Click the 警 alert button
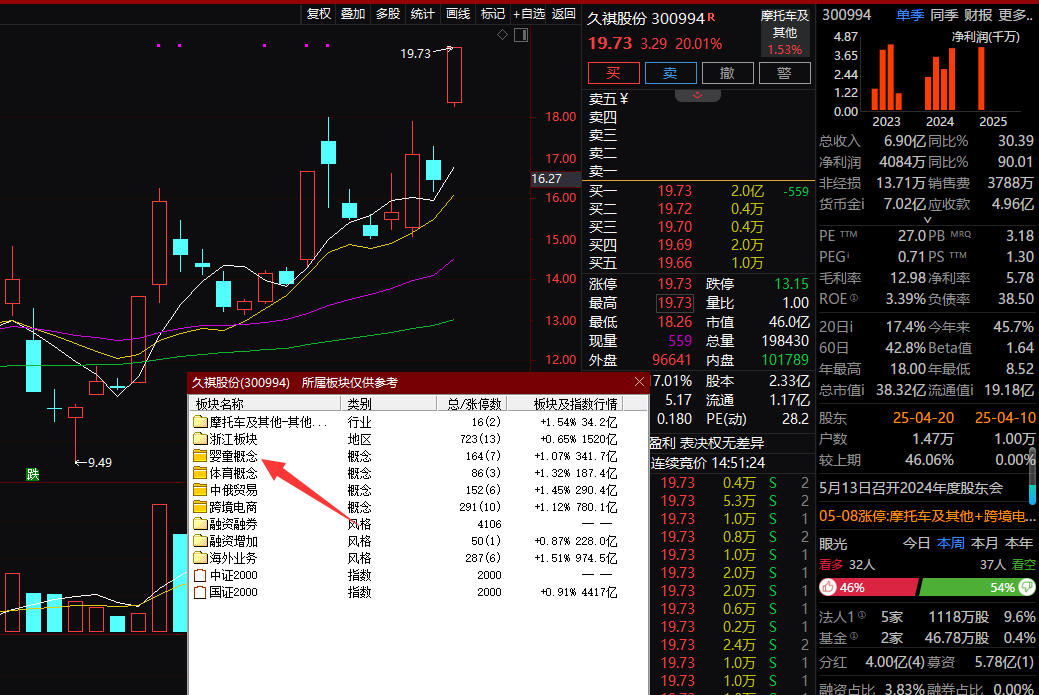The width and height of the screenshot is (1039, 695). 785,73
